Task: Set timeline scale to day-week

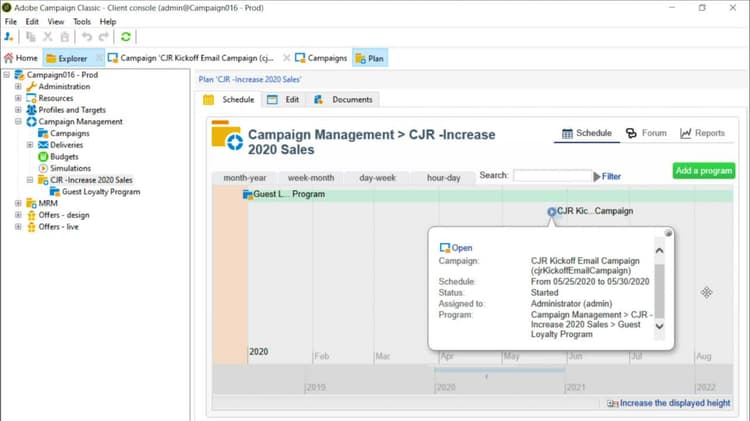Action: pos(377,178)
